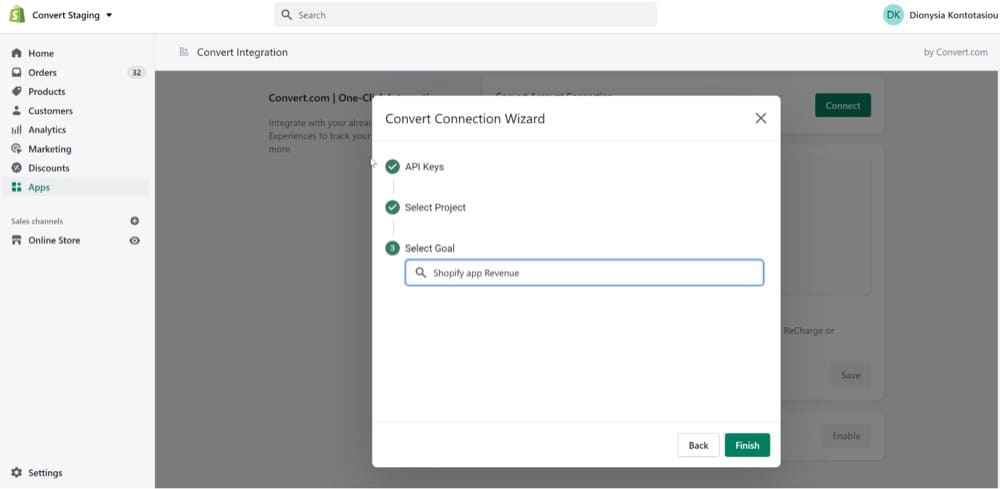Click the Apps grid icon
This screenshot has width=1000, height=489.
16,187
